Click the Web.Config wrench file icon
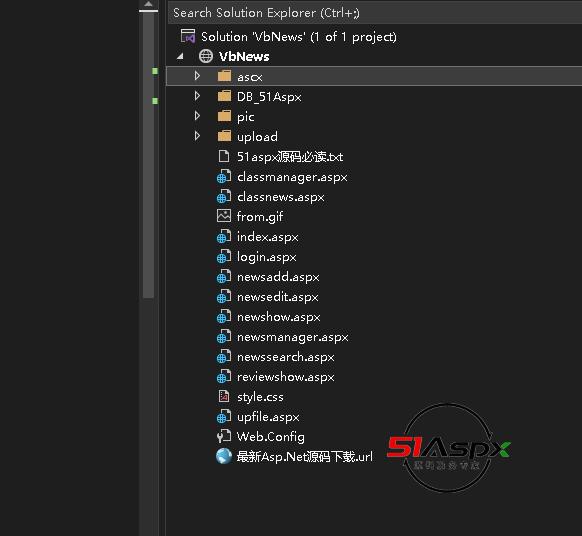 (224, 436)
